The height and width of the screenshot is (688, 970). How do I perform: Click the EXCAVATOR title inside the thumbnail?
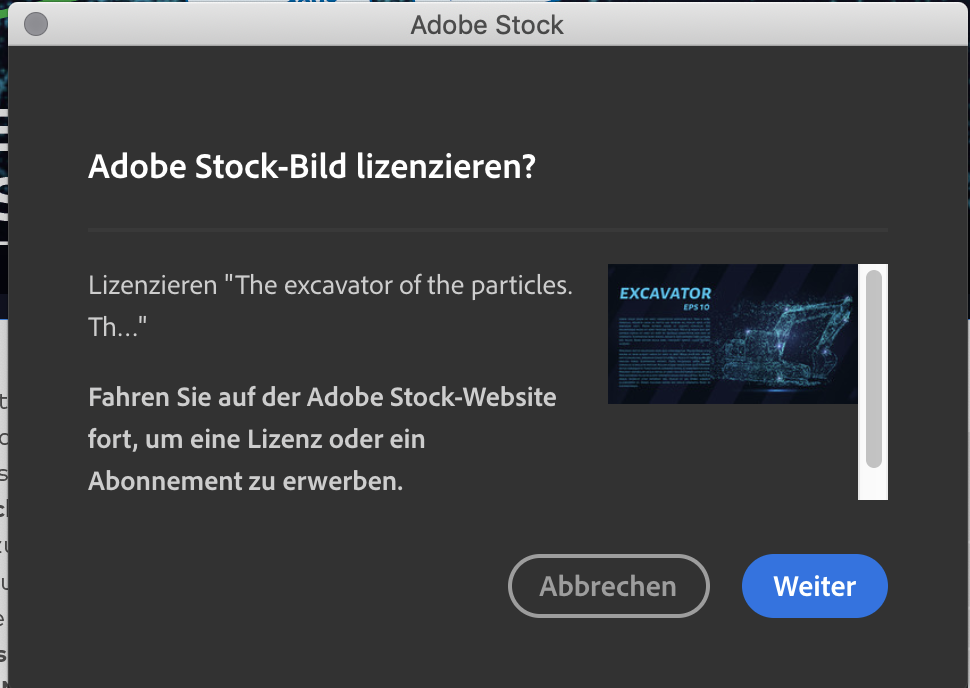point(665,293)
